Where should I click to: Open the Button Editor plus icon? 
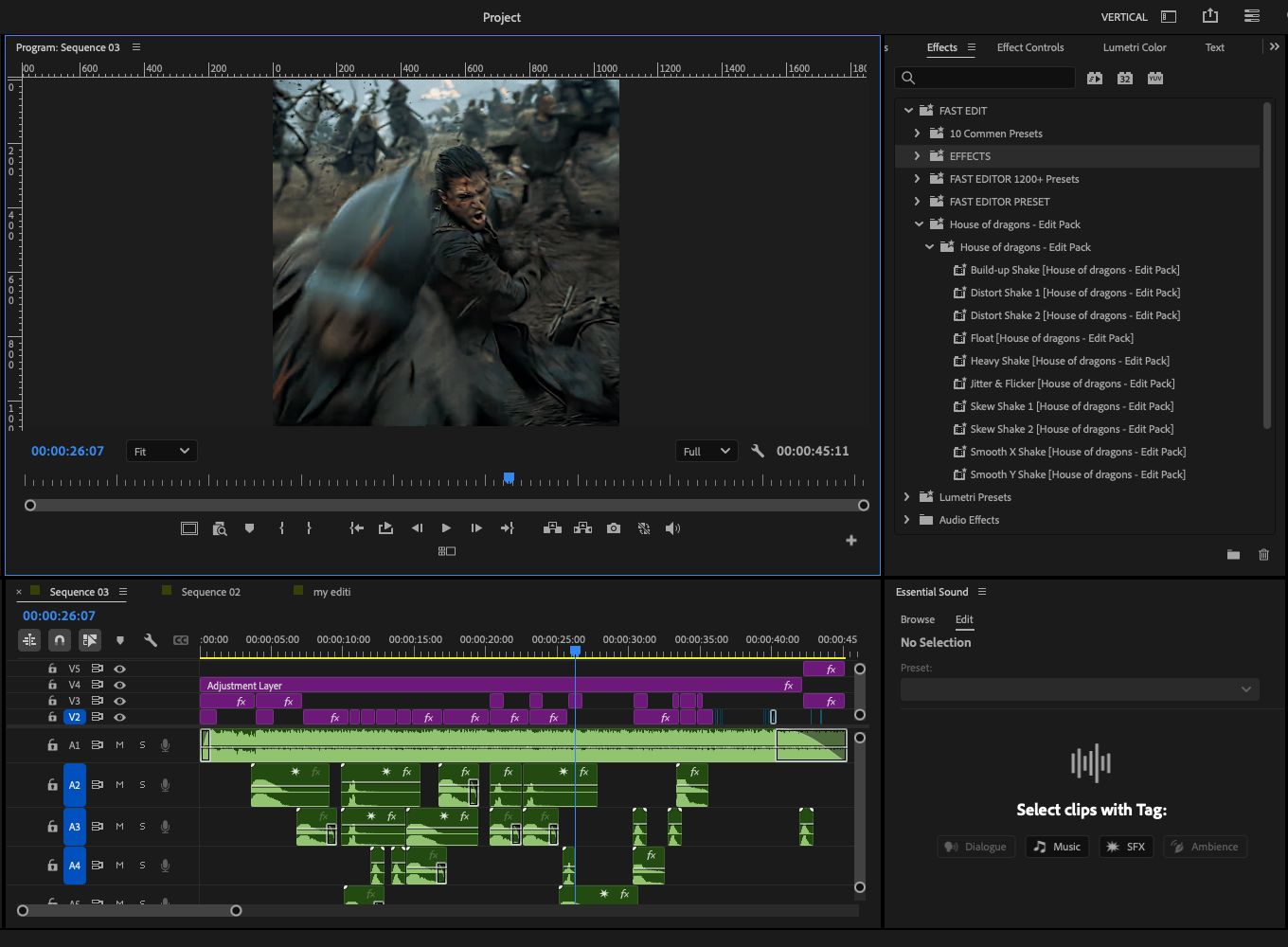coord(851,541)
